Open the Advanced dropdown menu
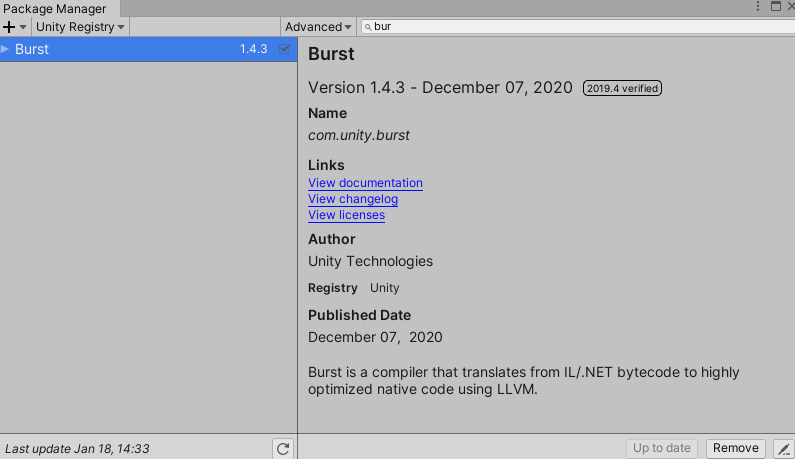 318,27
